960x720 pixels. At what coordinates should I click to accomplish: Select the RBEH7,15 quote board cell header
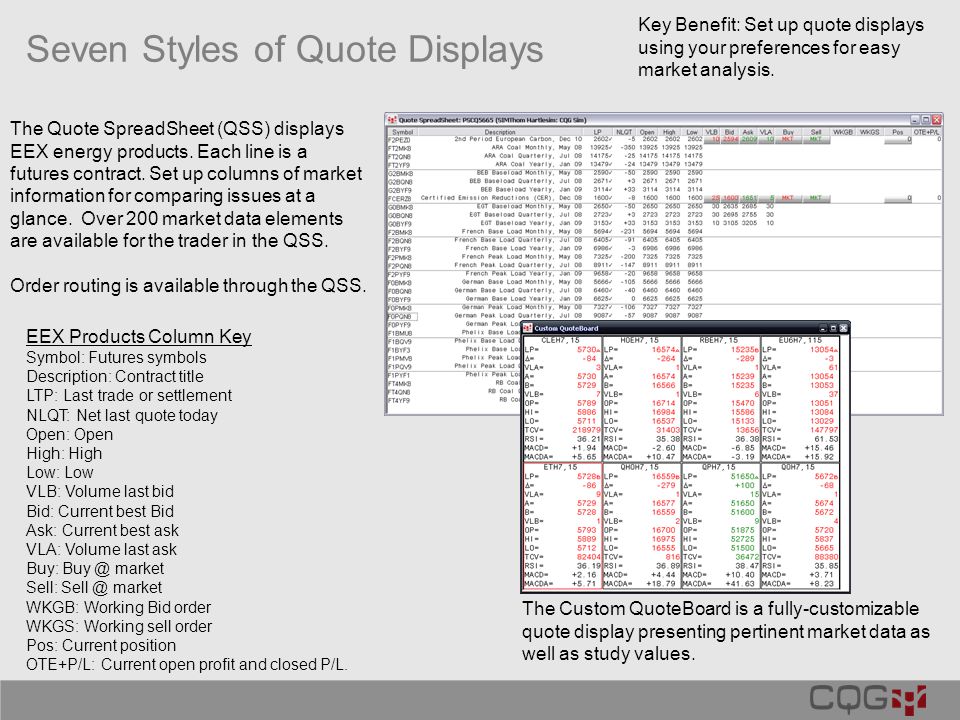pyautogui.click(x=721, y=340)
